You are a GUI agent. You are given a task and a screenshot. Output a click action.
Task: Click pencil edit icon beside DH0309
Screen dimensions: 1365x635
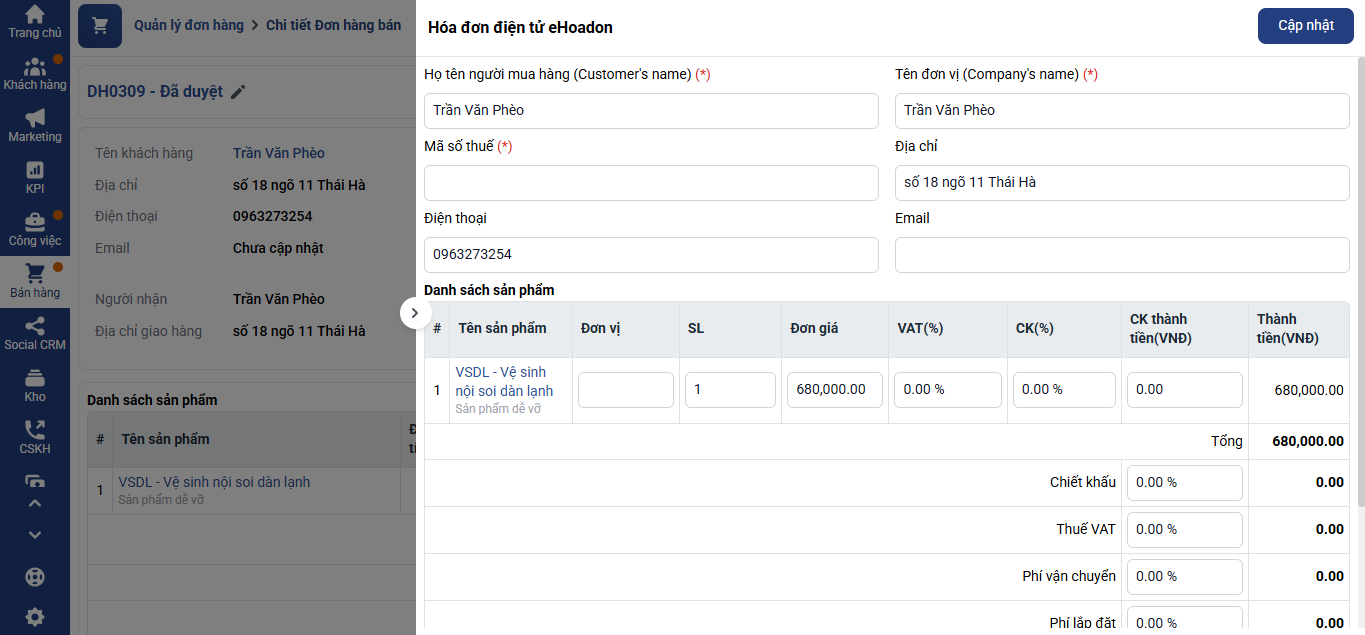[x=238, y=92]
